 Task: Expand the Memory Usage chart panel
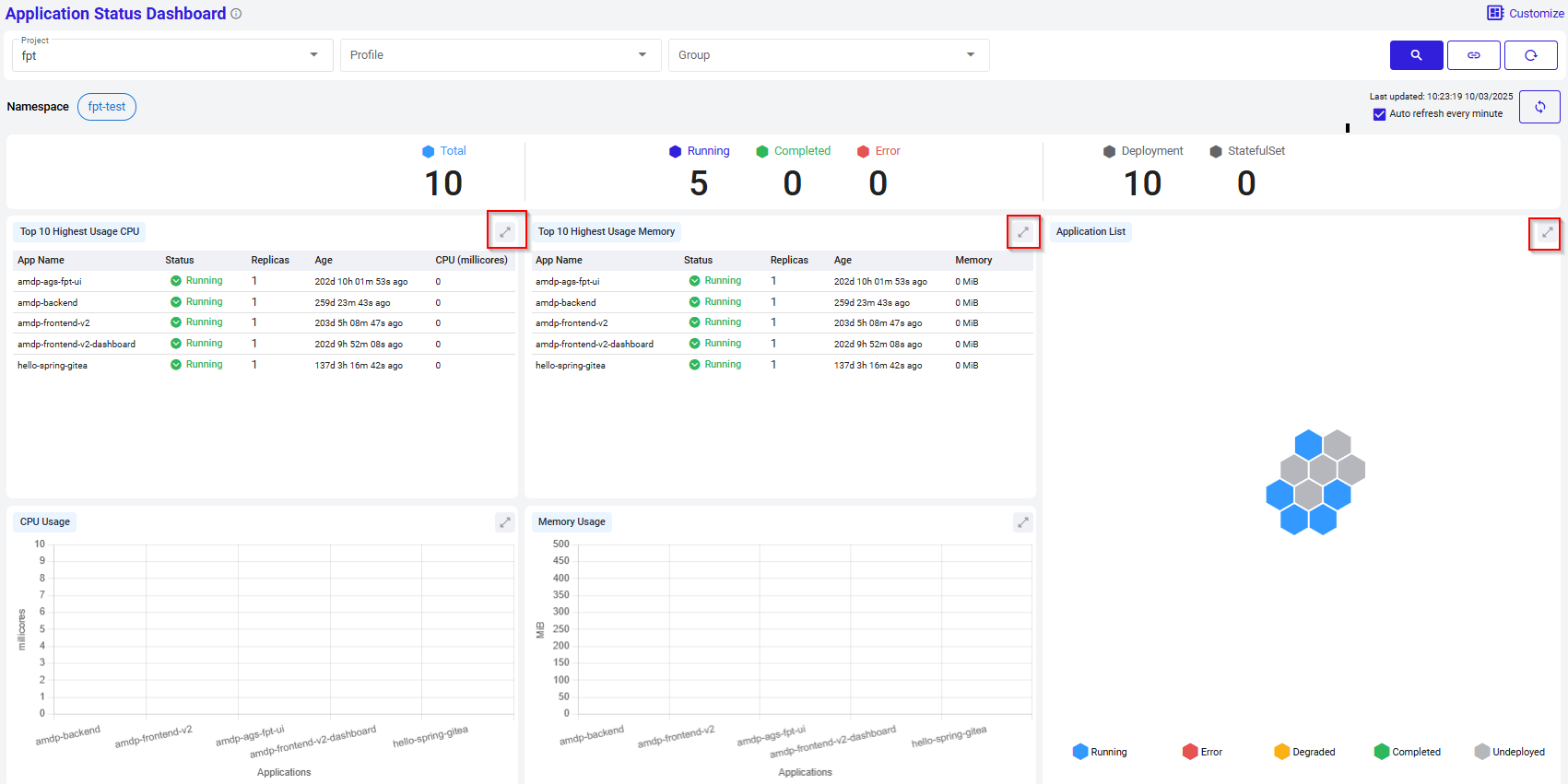1023,522
